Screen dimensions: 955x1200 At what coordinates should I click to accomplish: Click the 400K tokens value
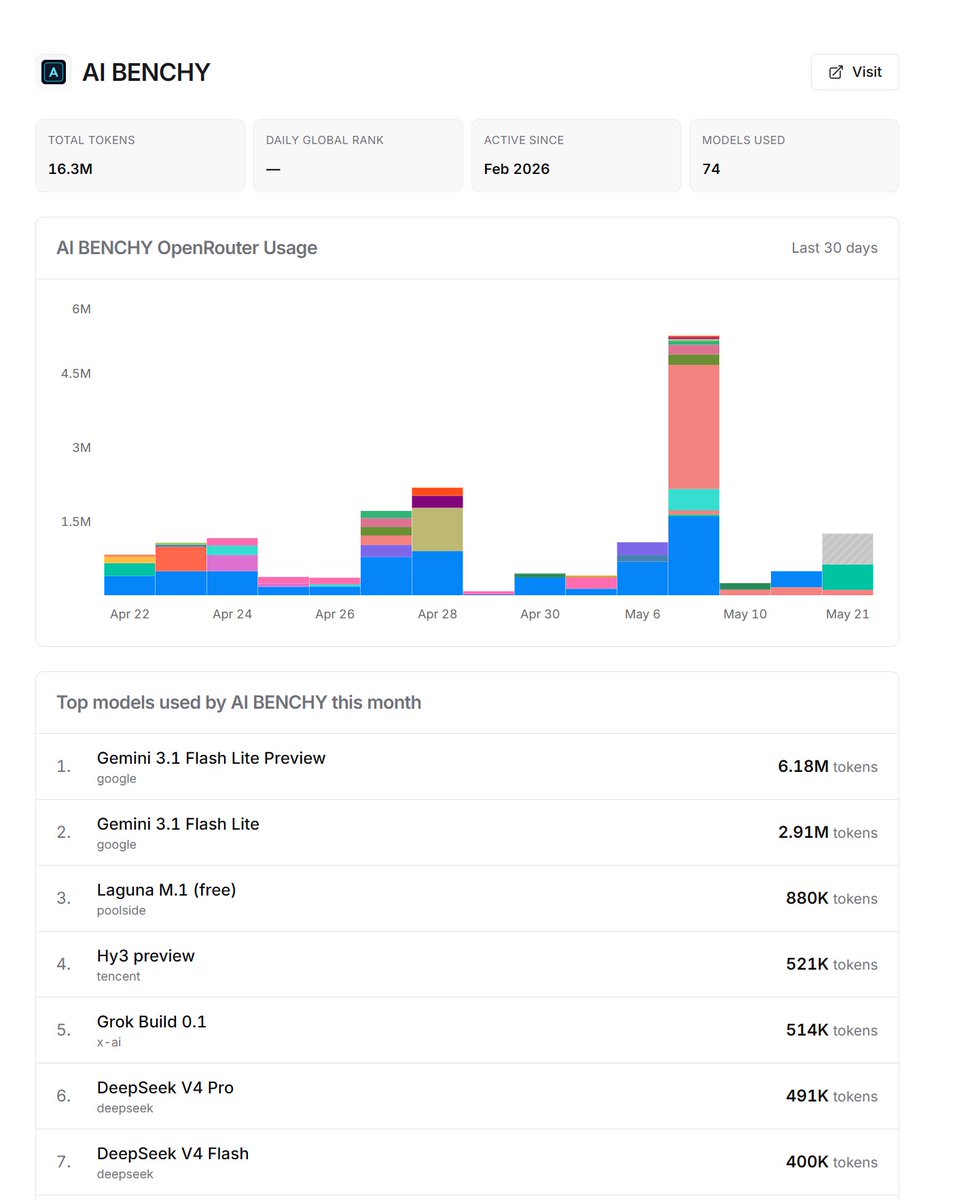(832, 1163)
